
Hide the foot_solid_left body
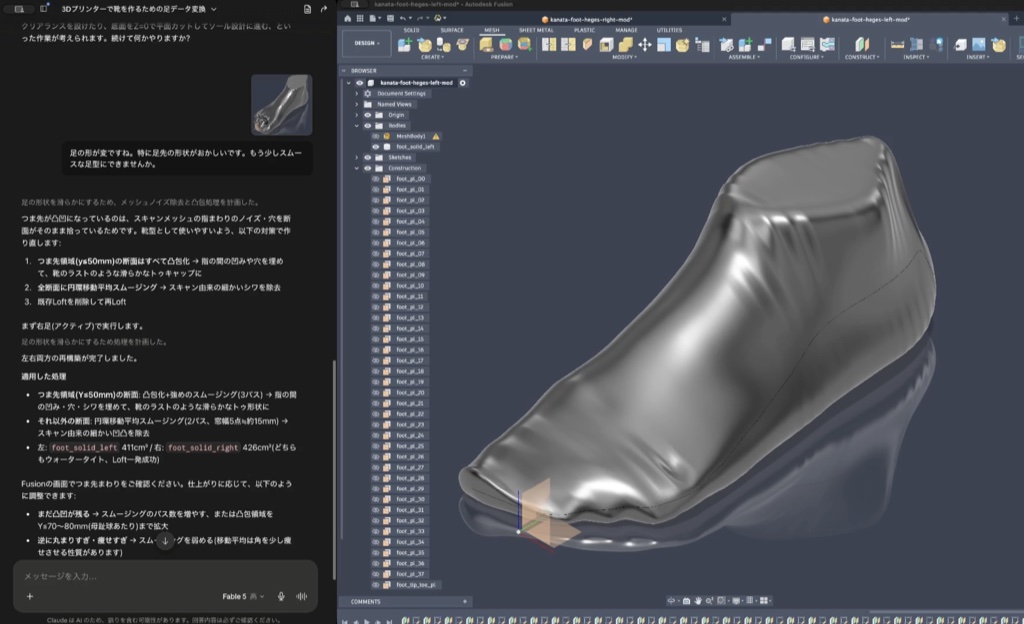click(376, 147)
